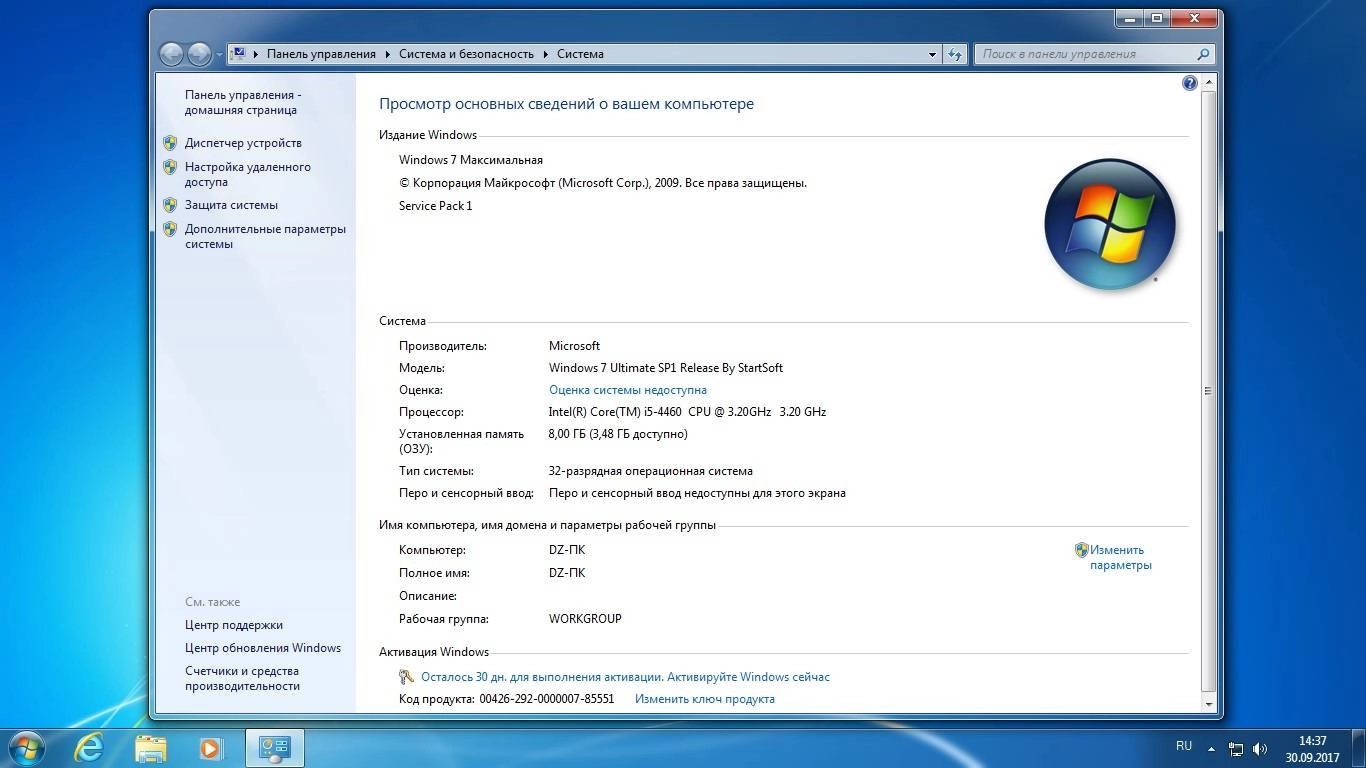Viewport: 1366px width, 768px height.
Task: Click the scrollbar down arrow
Action: click(1208, 704)
